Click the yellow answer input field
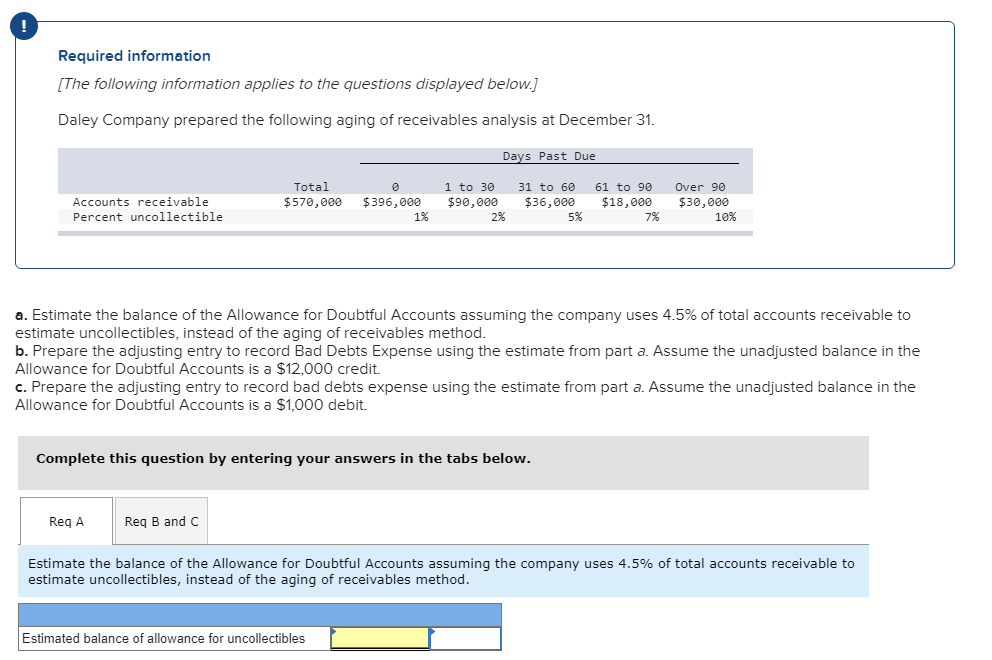992x660 pixels. pyautogui.click(x=379, y=638)
